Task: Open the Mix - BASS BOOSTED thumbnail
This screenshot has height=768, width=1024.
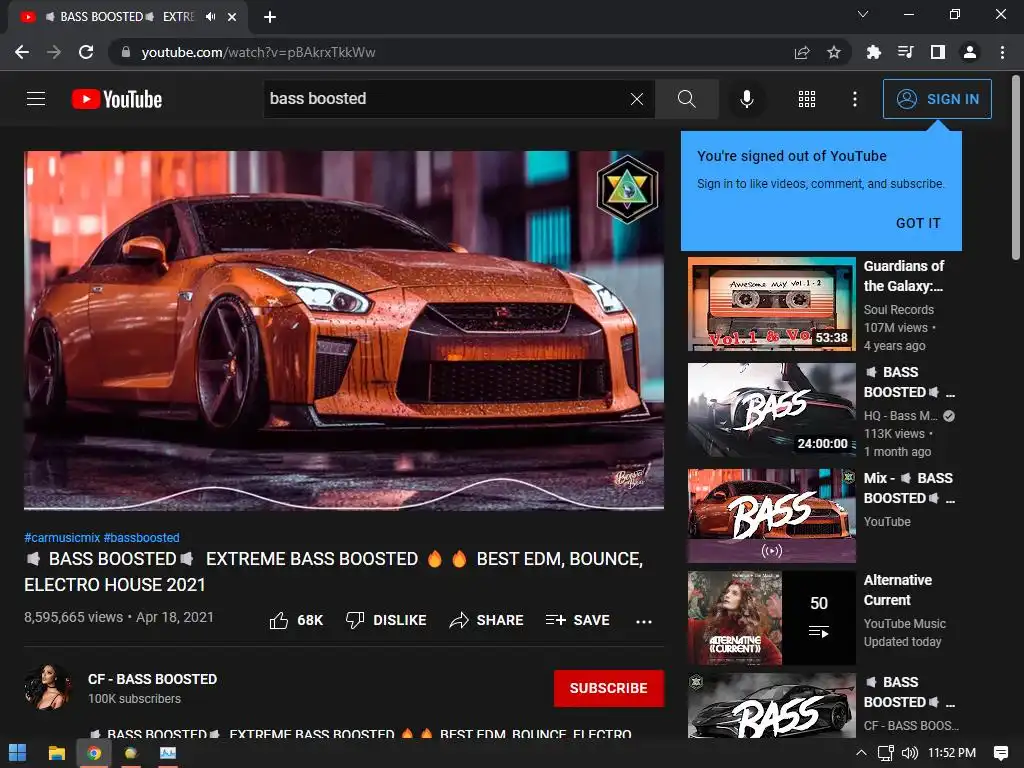Action: (771, 516)
